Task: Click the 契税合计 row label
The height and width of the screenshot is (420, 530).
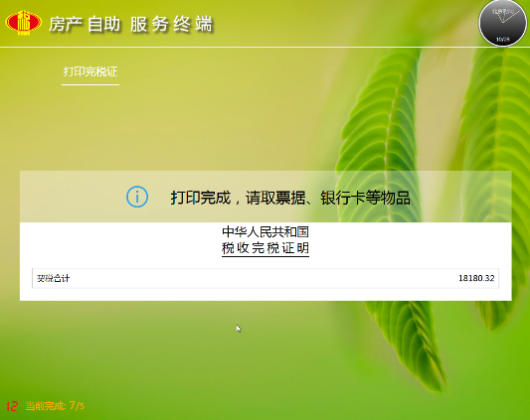Action: click(53, 278)
